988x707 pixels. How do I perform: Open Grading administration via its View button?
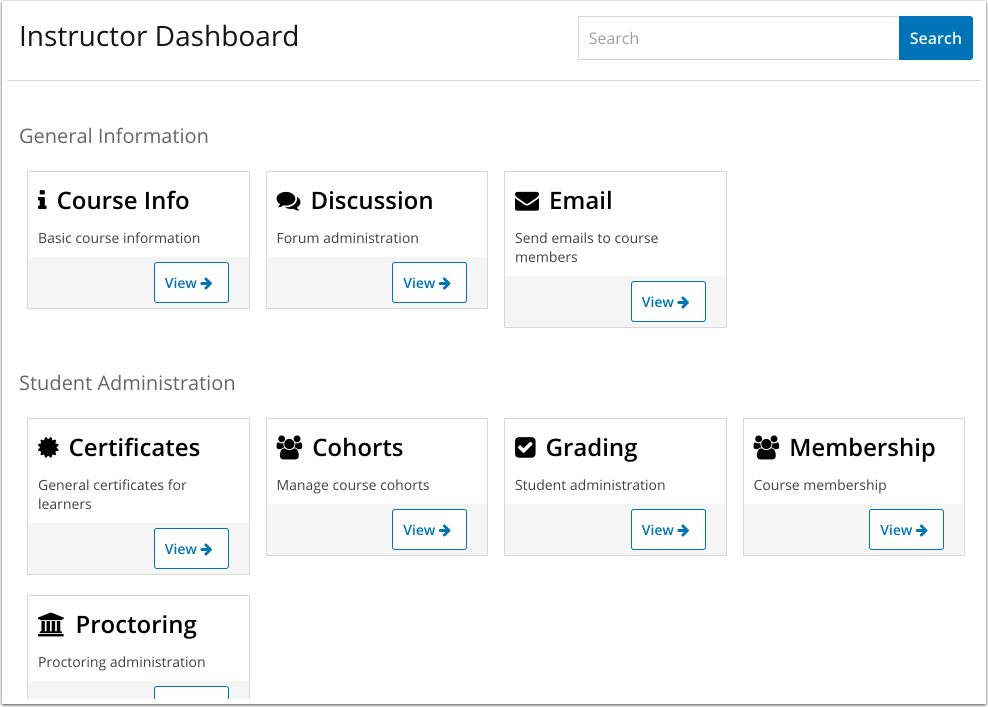tap(668, 529)
